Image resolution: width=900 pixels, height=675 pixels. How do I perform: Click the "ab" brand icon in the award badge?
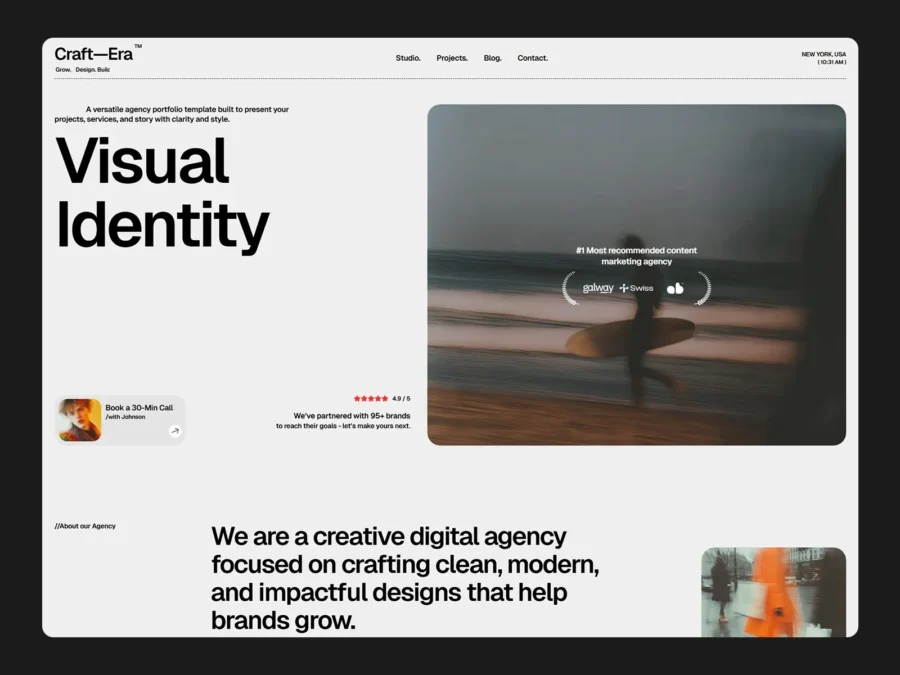point(675,288)
